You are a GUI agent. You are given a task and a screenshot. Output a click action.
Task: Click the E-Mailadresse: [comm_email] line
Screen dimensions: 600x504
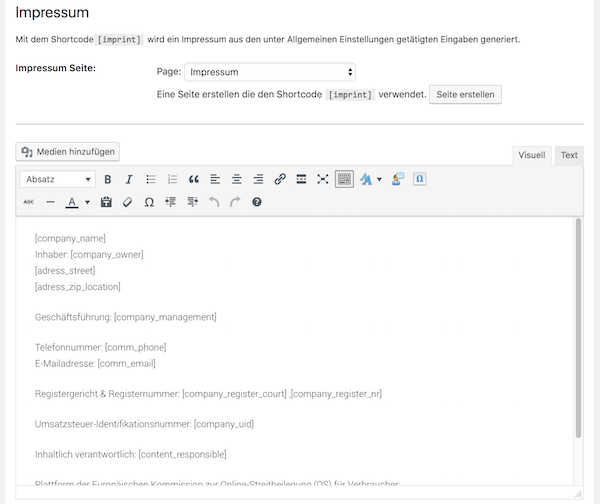tap(95, 364)
